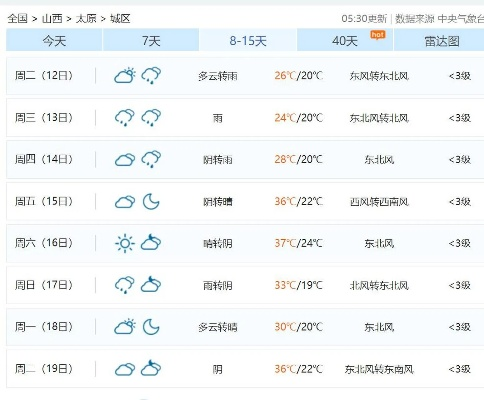This screenshot has width=484, height=400.
Task: Select the 周五 15日 forecast row showing 36℃/22℃
Action: tap(245, 201)
